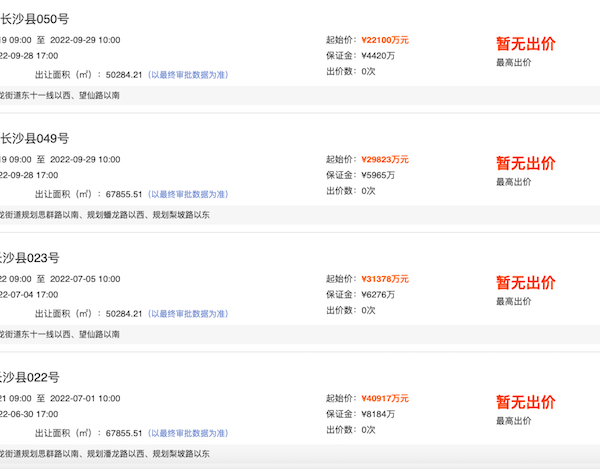600x469 pixels.
Task: Click location text 规划思群路以南 in 049号
Action: coord(51,215)
